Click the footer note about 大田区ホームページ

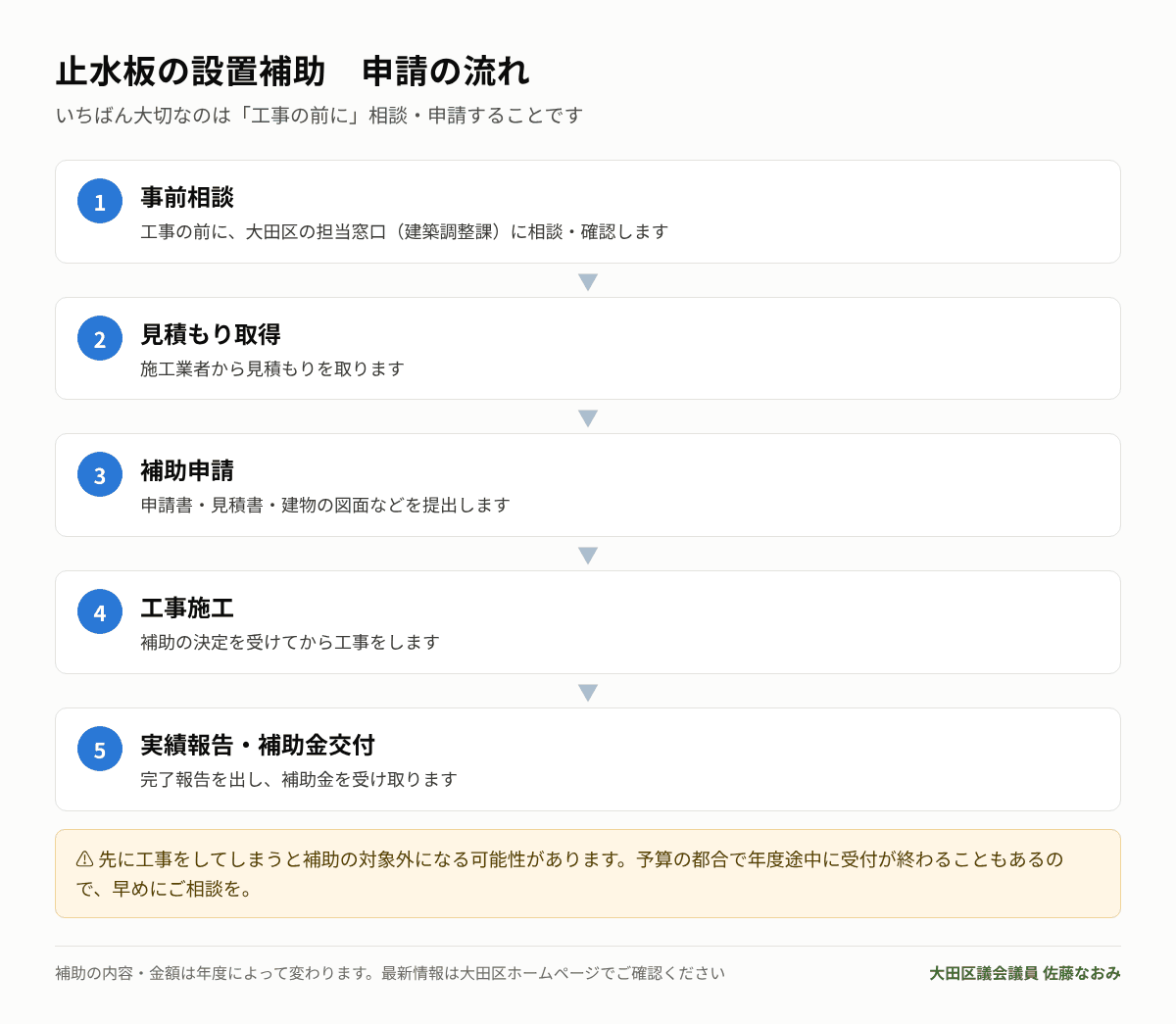pos(390,973)
